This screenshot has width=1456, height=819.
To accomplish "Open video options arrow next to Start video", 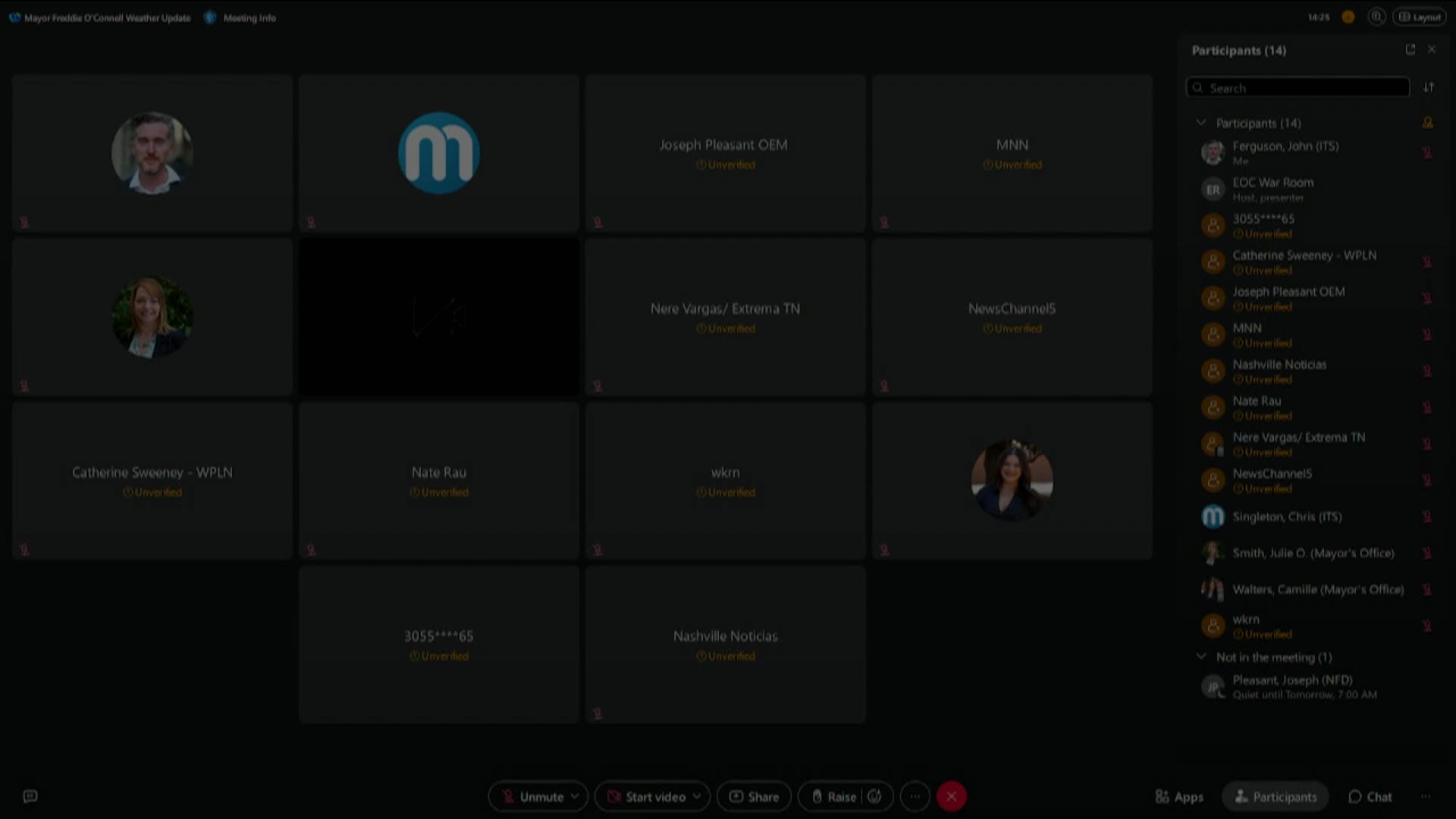I will (697, 796).
